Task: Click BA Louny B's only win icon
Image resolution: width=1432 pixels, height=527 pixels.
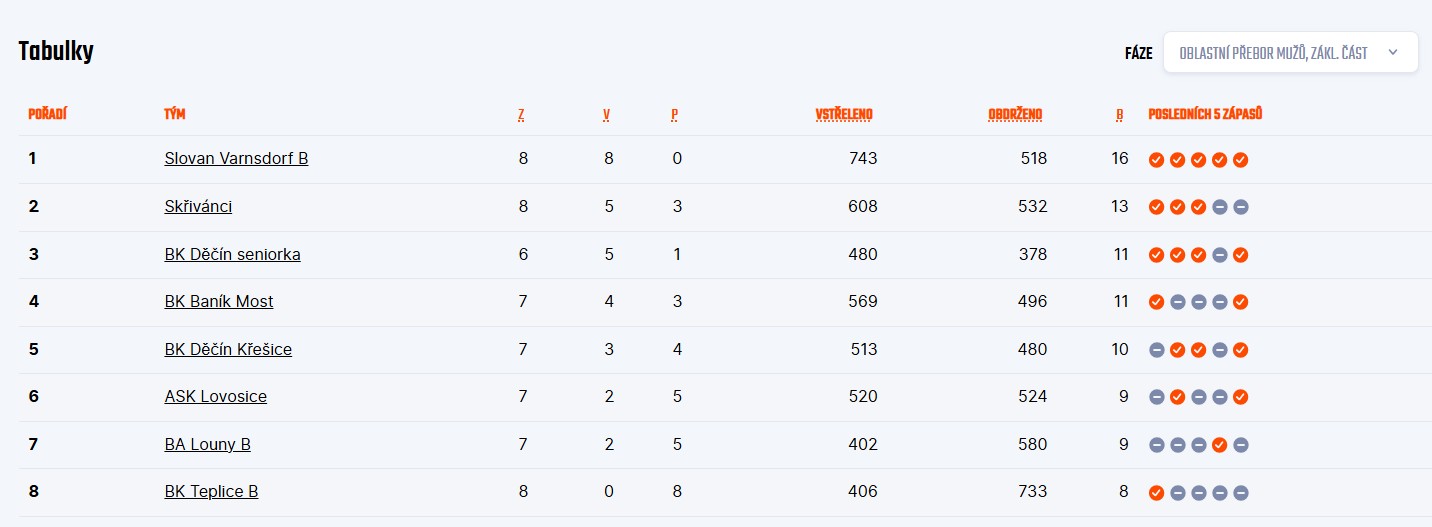Action: (1220, 445)
